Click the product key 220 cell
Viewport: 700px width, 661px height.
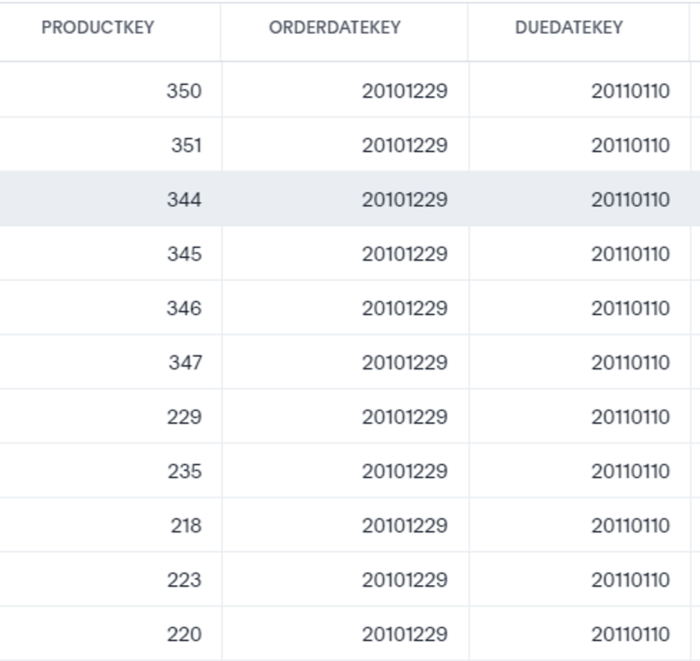point(184,634)
